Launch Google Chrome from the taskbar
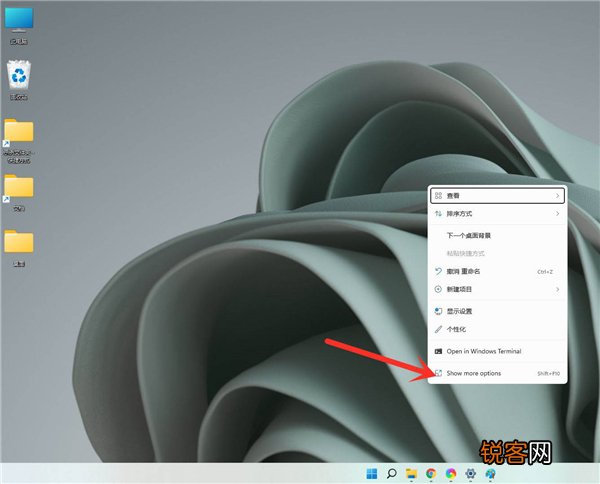 431,474
